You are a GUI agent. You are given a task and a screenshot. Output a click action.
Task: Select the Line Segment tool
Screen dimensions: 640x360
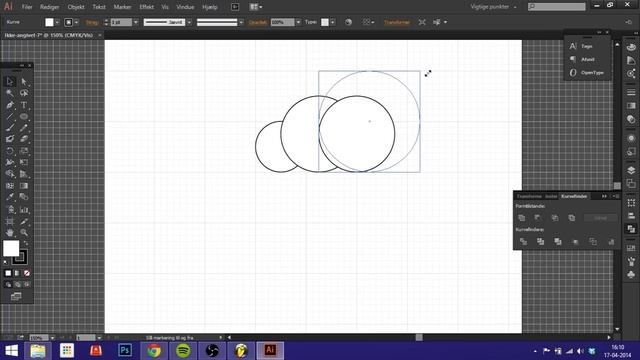click(10, 117)
